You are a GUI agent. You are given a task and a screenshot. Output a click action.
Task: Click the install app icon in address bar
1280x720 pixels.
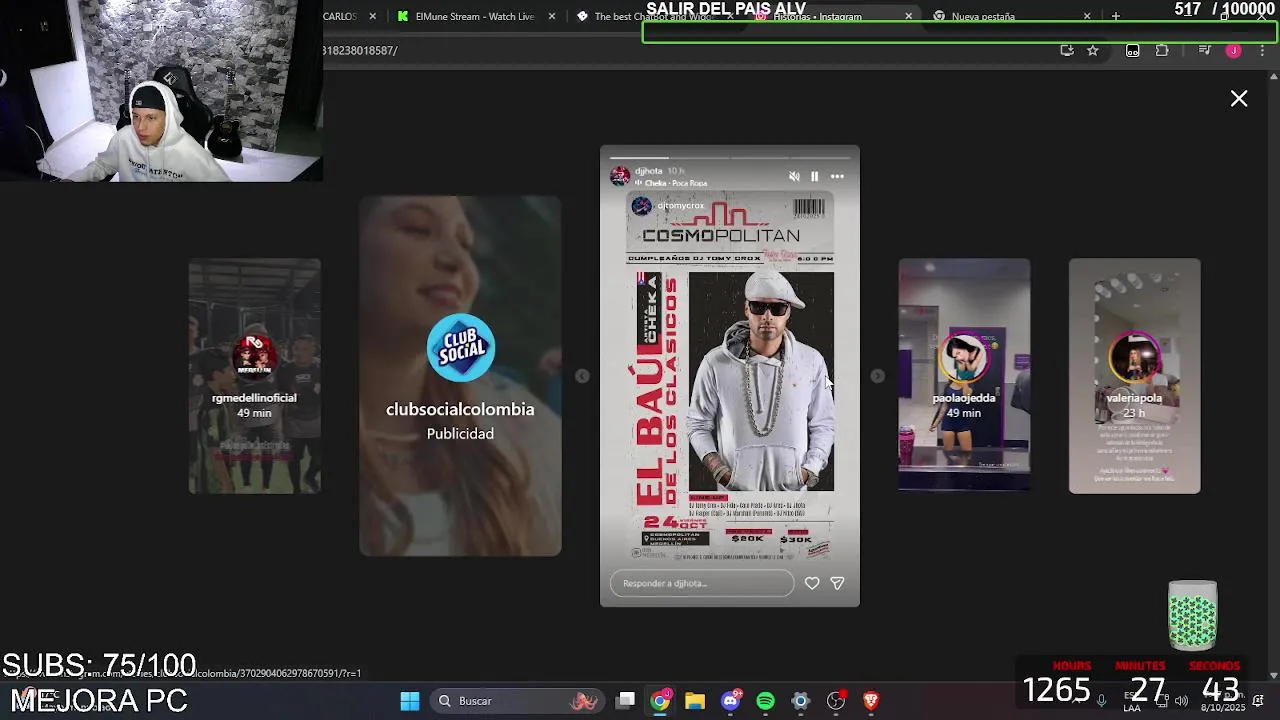(x=1067, y=50)
